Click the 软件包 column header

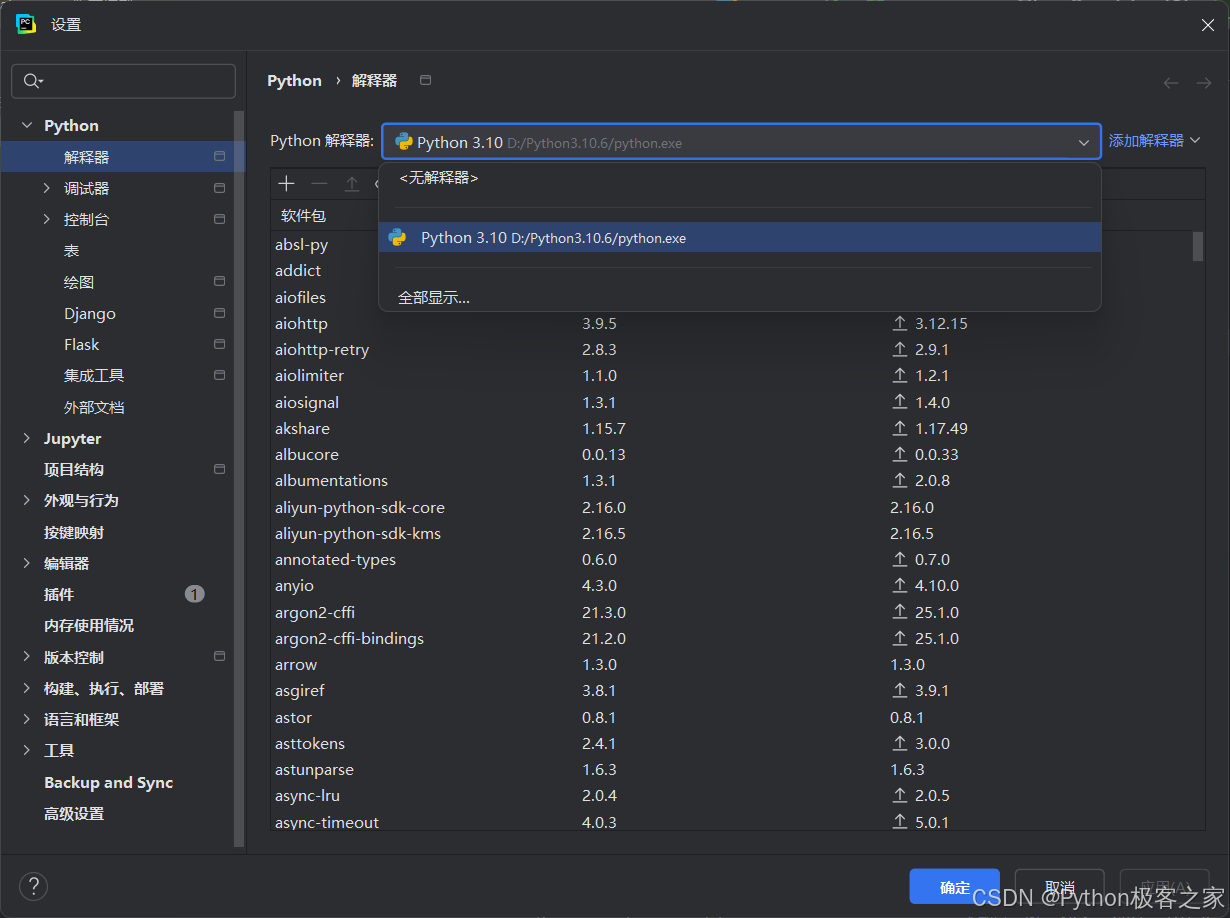[303, 215]
